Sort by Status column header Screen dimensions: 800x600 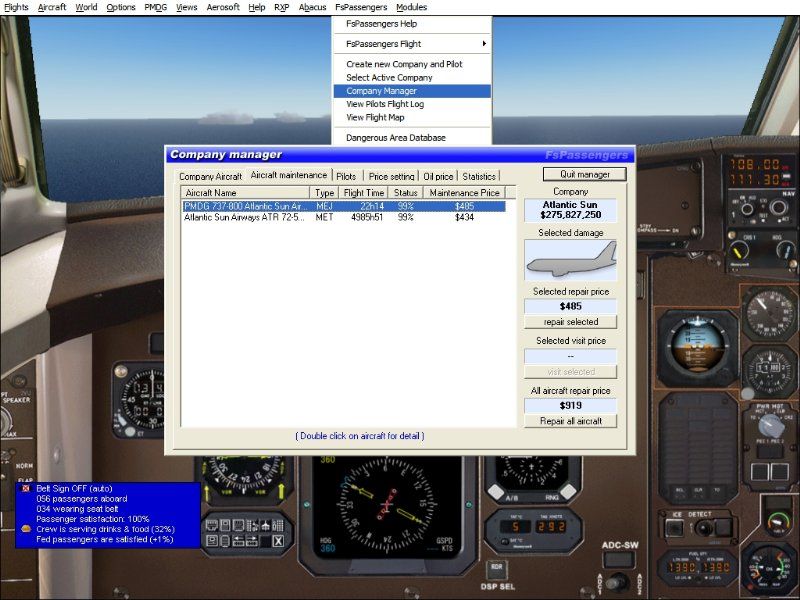(x=406, y=193)
